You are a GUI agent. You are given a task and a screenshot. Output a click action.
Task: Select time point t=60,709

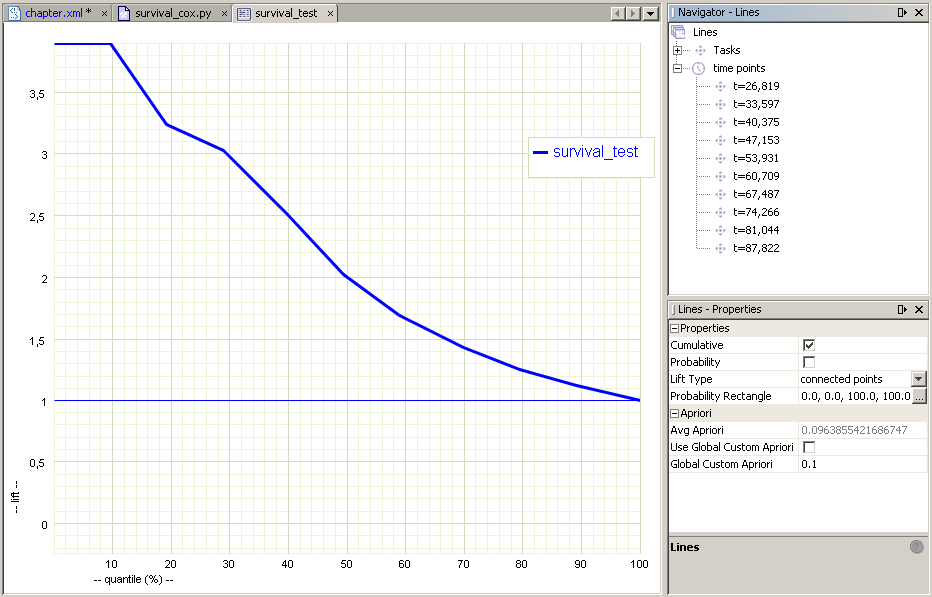pos(756,176)
